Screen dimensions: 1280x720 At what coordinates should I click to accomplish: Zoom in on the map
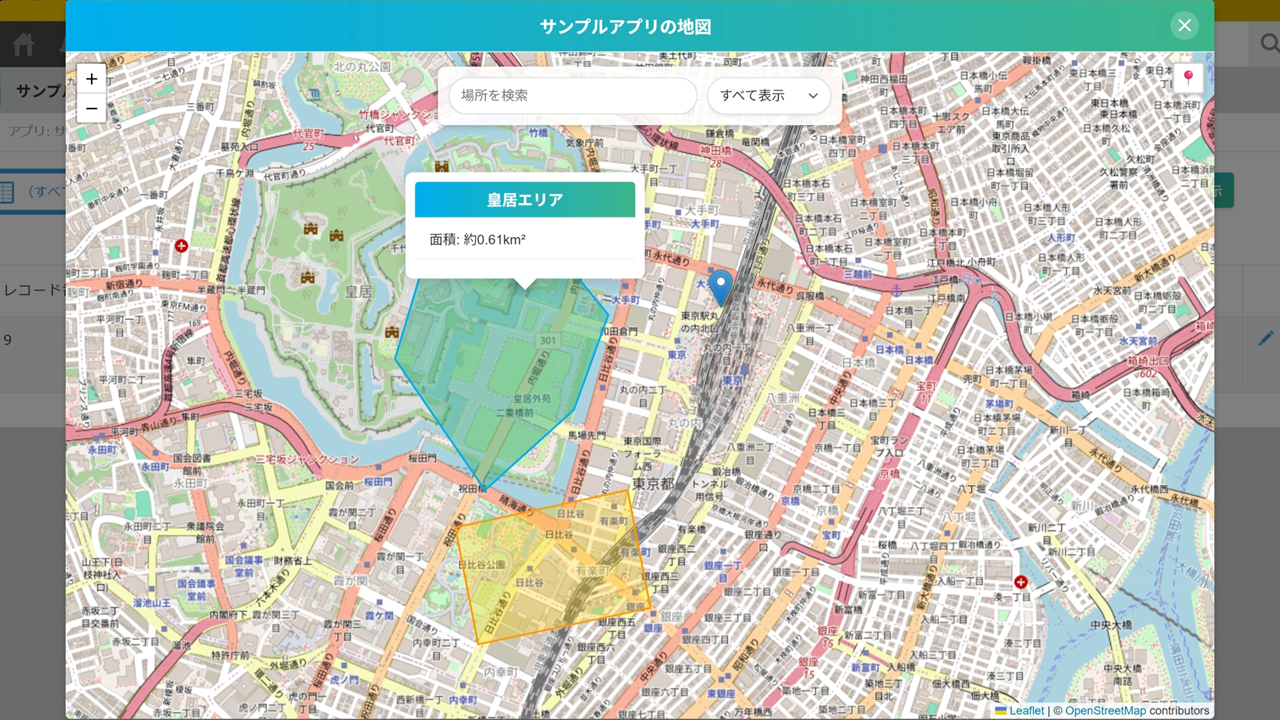(92, 79)
